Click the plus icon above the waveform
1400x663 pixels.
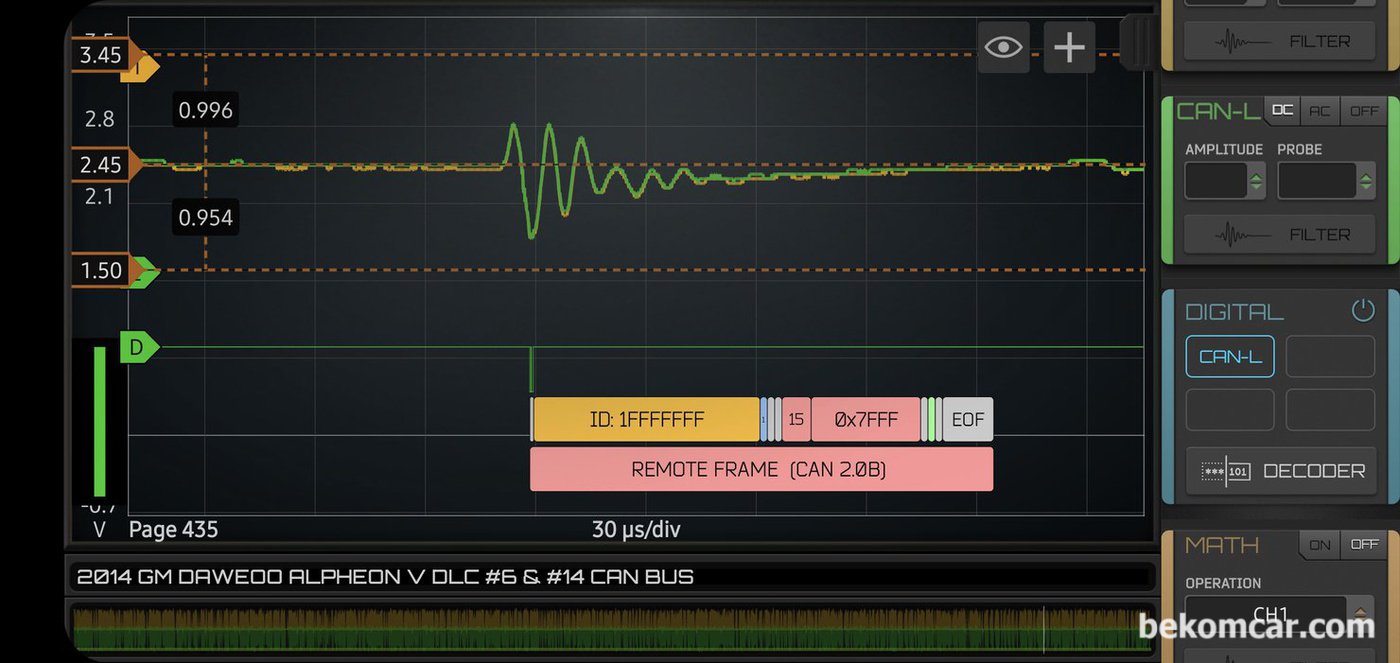coord(1069,47)
